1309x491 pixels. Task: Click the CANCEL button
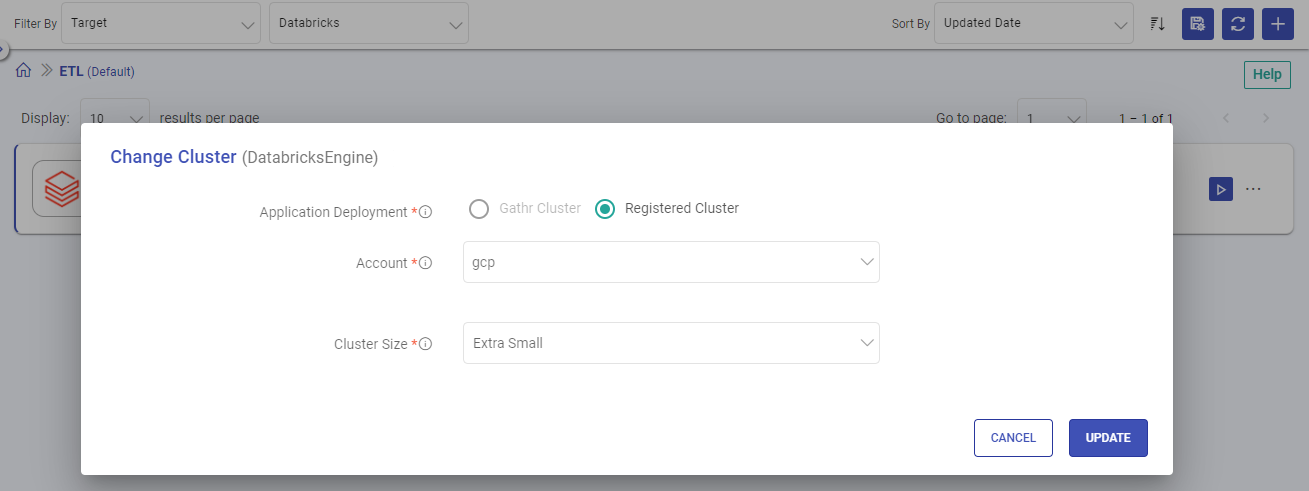click(1013, 438)
